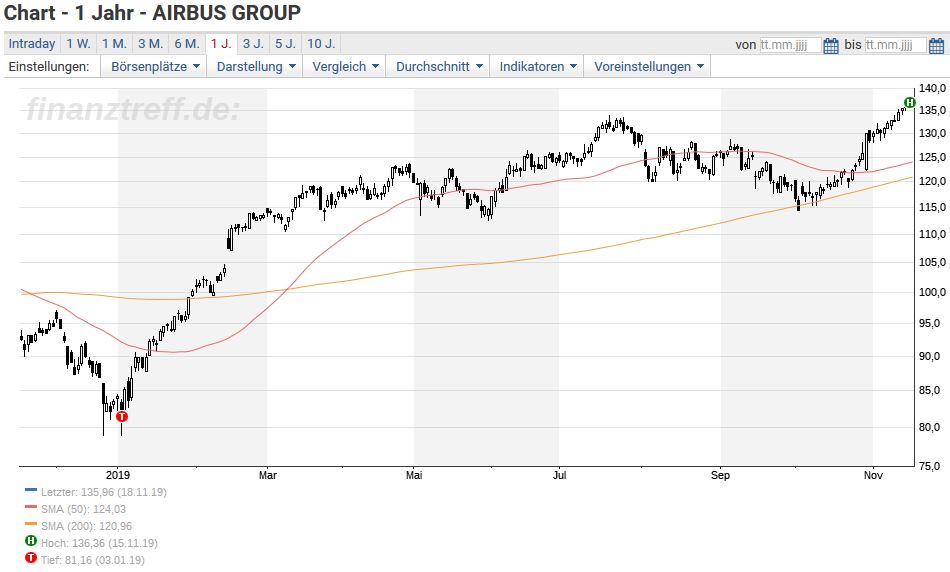Click the 'Mai' x-axis label
Screen dimensions: 950x572
(414, 475)
